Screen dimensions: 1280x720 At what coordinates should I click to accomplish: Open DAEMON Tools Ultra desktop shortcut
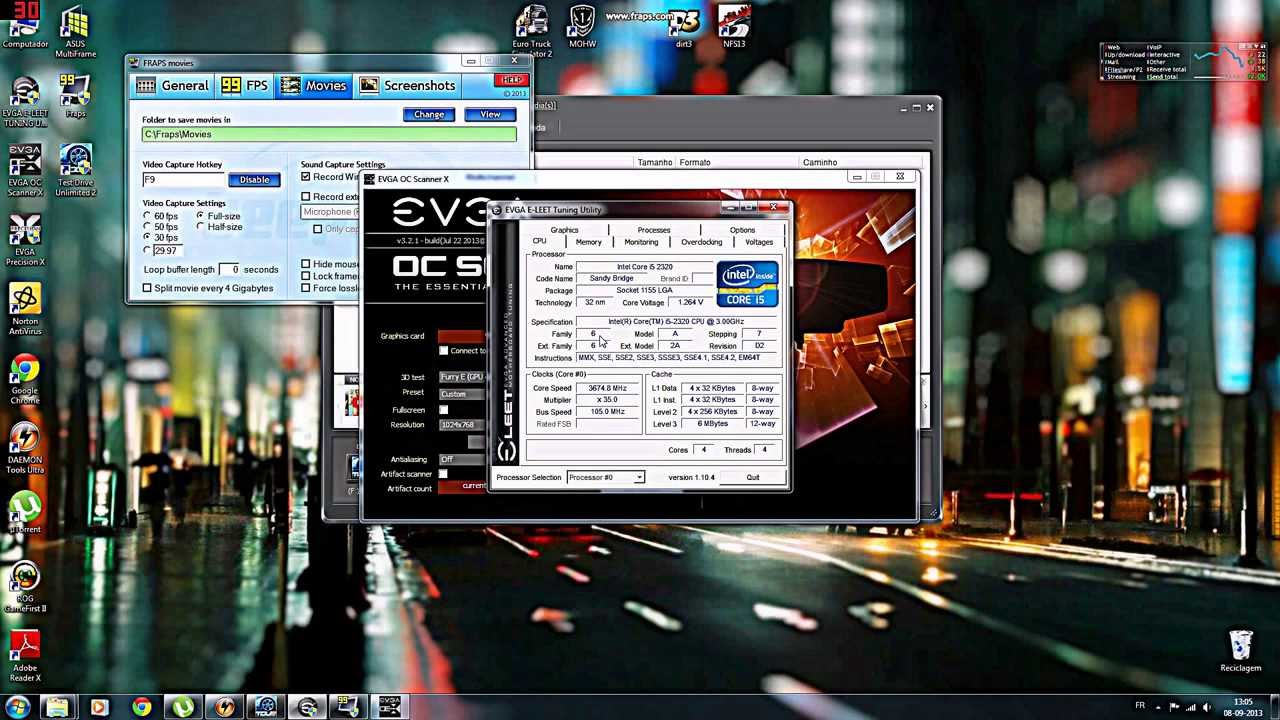coord(26,450)
